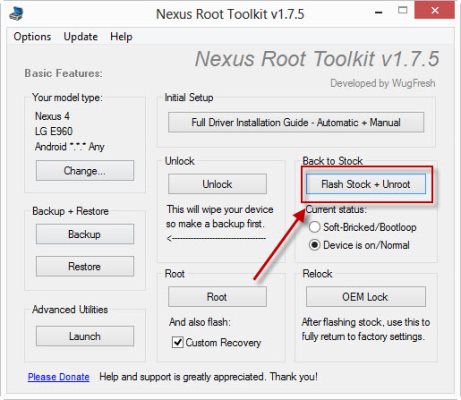Open the Please Donate link
The width and height of the screenshot is (461, 400).
click(x=59, y=377)
